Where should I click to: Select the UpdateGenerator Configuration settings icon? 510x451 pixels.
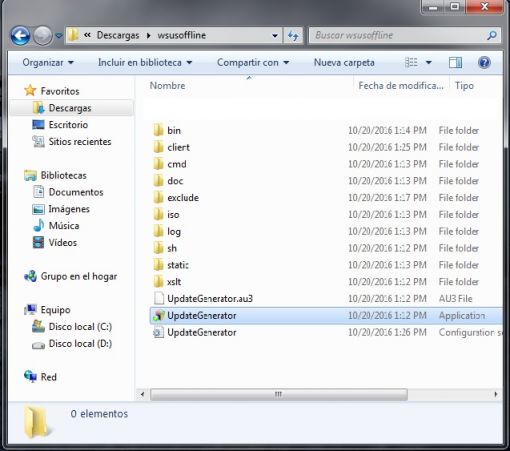pos(159,332)
